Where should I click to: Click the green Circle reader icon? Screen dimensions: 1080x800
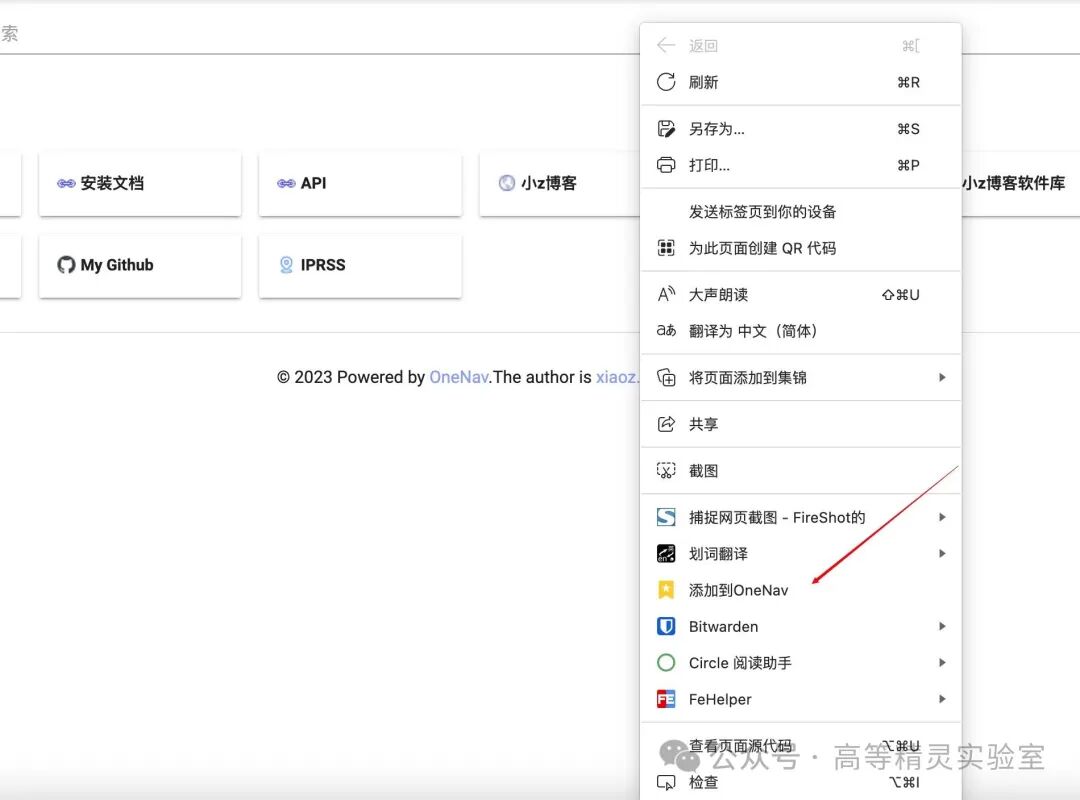(665, 663)
